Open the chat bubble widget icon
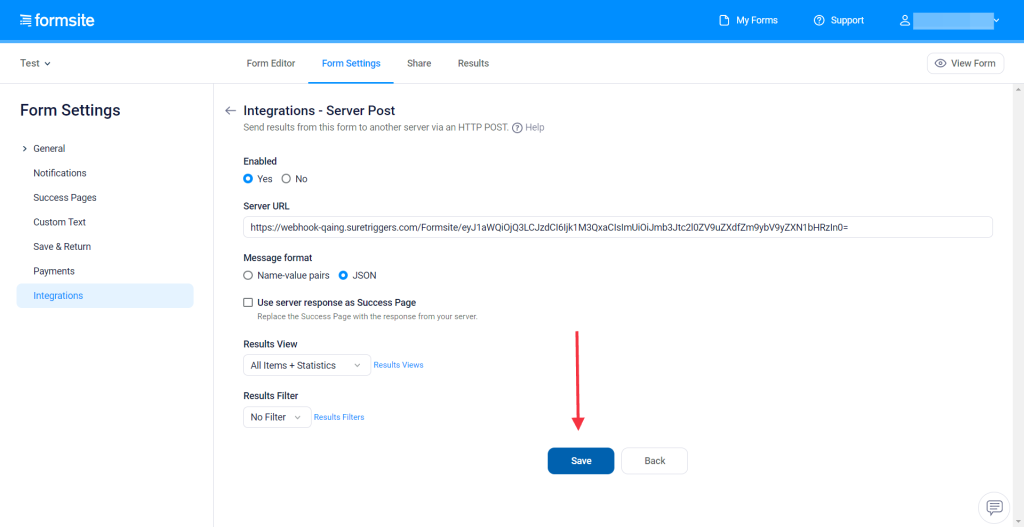Viewport: 1024px width, 527px height. [x=994, y=507]
